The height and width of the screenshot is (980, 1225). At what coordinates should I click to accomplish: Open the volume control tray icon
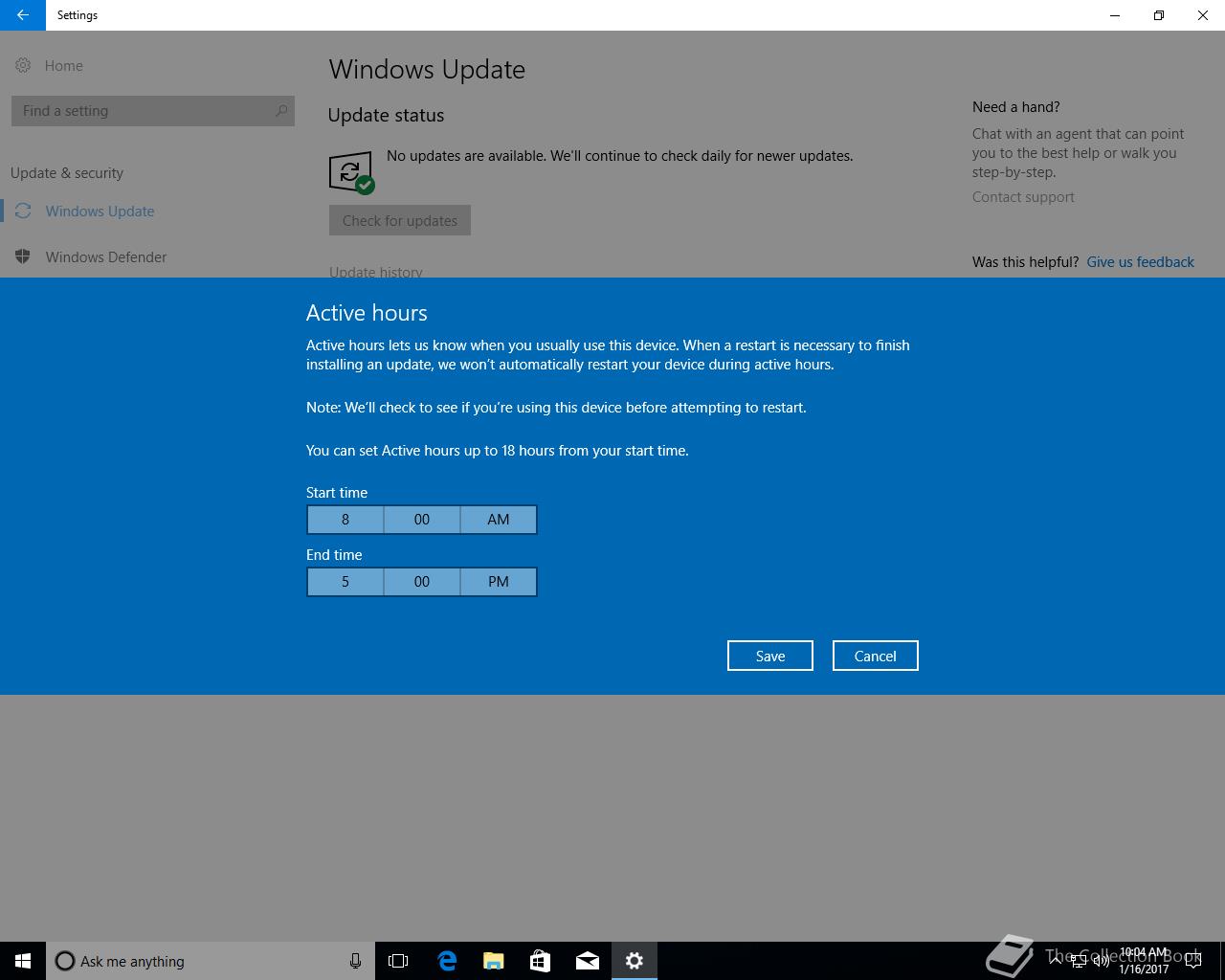click(x=1101, y=961)
